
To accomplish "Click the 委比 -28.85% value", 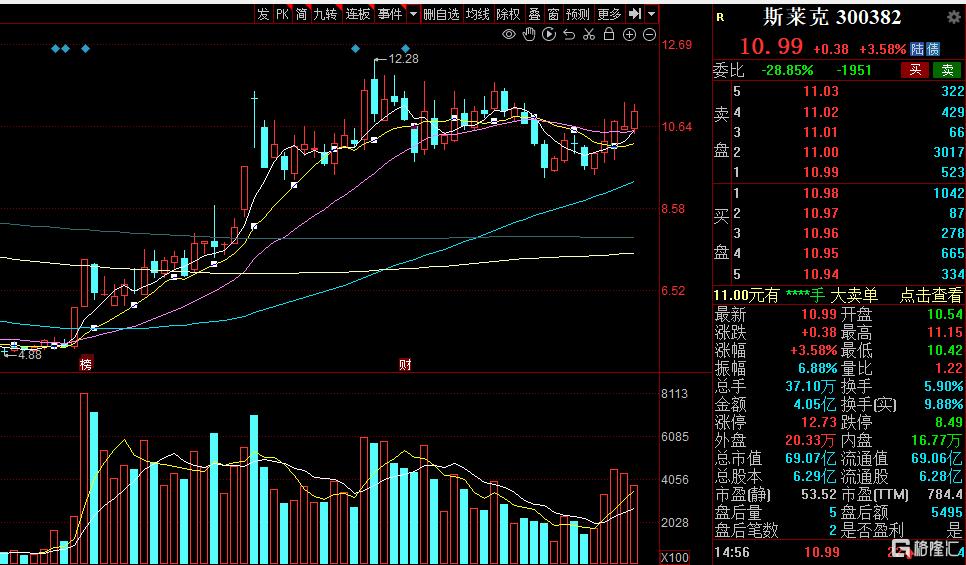I will 787,70.
